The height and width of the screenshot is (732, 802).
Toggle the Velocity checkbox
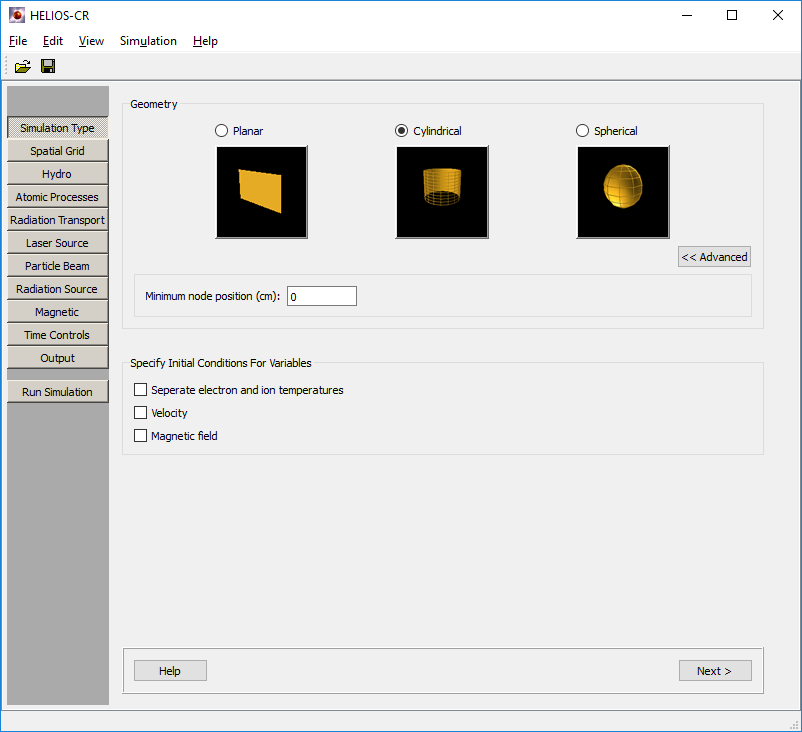141,413
